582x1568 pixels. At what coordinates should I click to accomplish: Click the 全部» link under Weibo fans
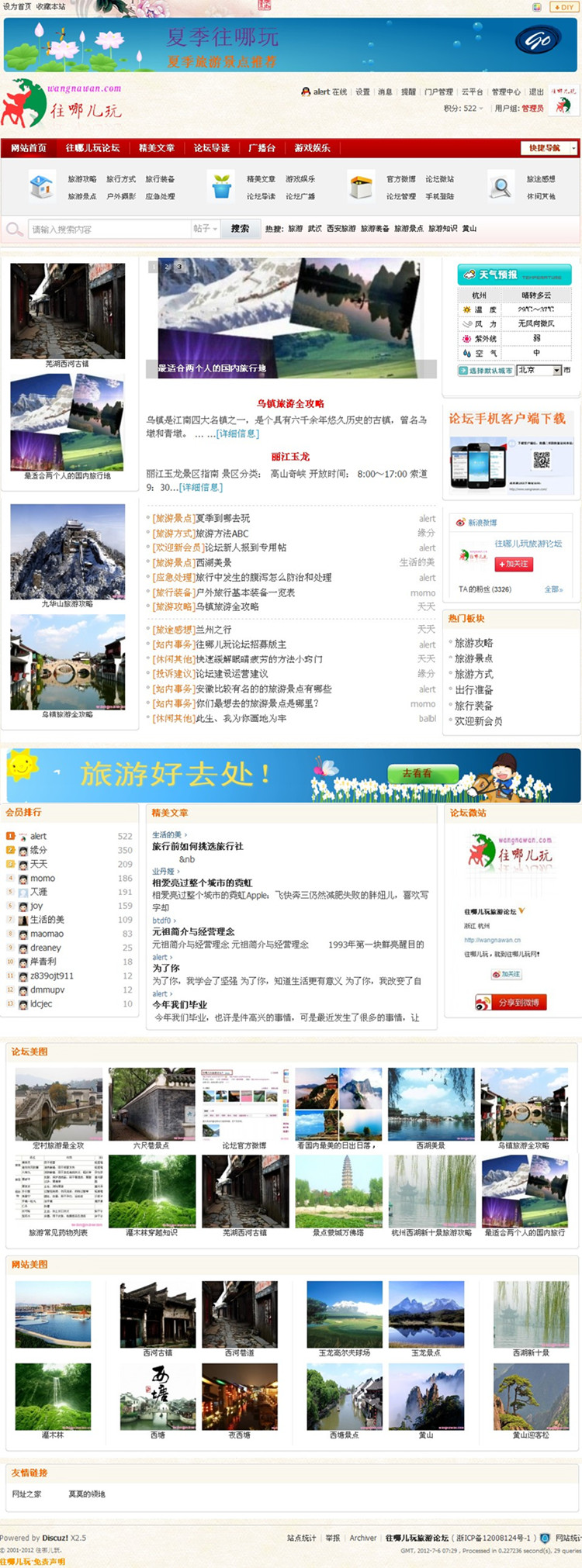[553, 589]
